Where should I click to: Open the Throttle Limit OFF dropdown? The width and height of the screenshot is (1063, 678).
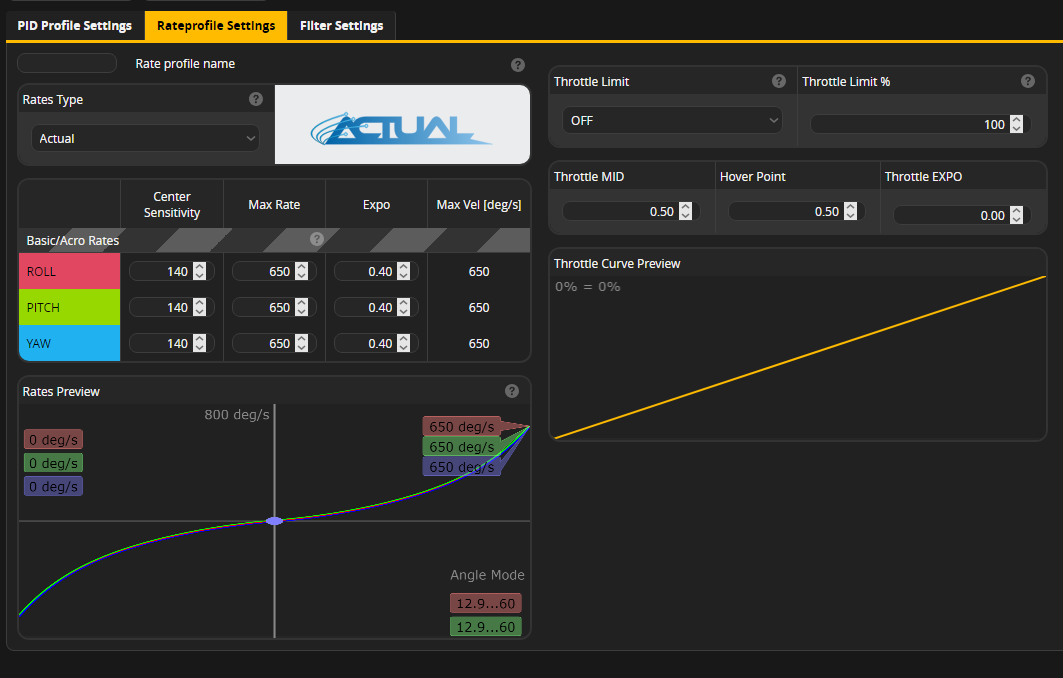(671, 120)
